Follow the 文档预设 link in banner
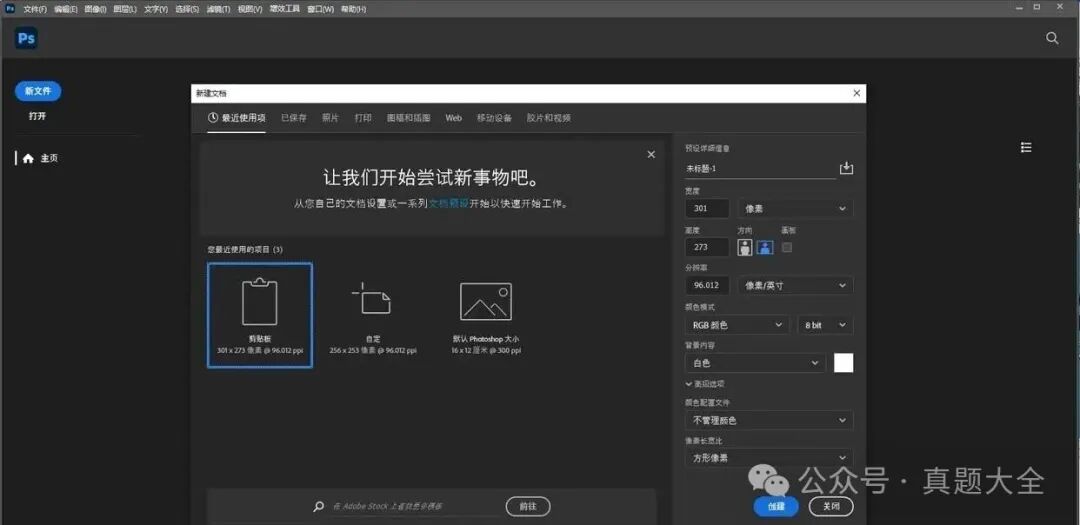The height and width of the screenshot is (525, 1080). point(449,204)
